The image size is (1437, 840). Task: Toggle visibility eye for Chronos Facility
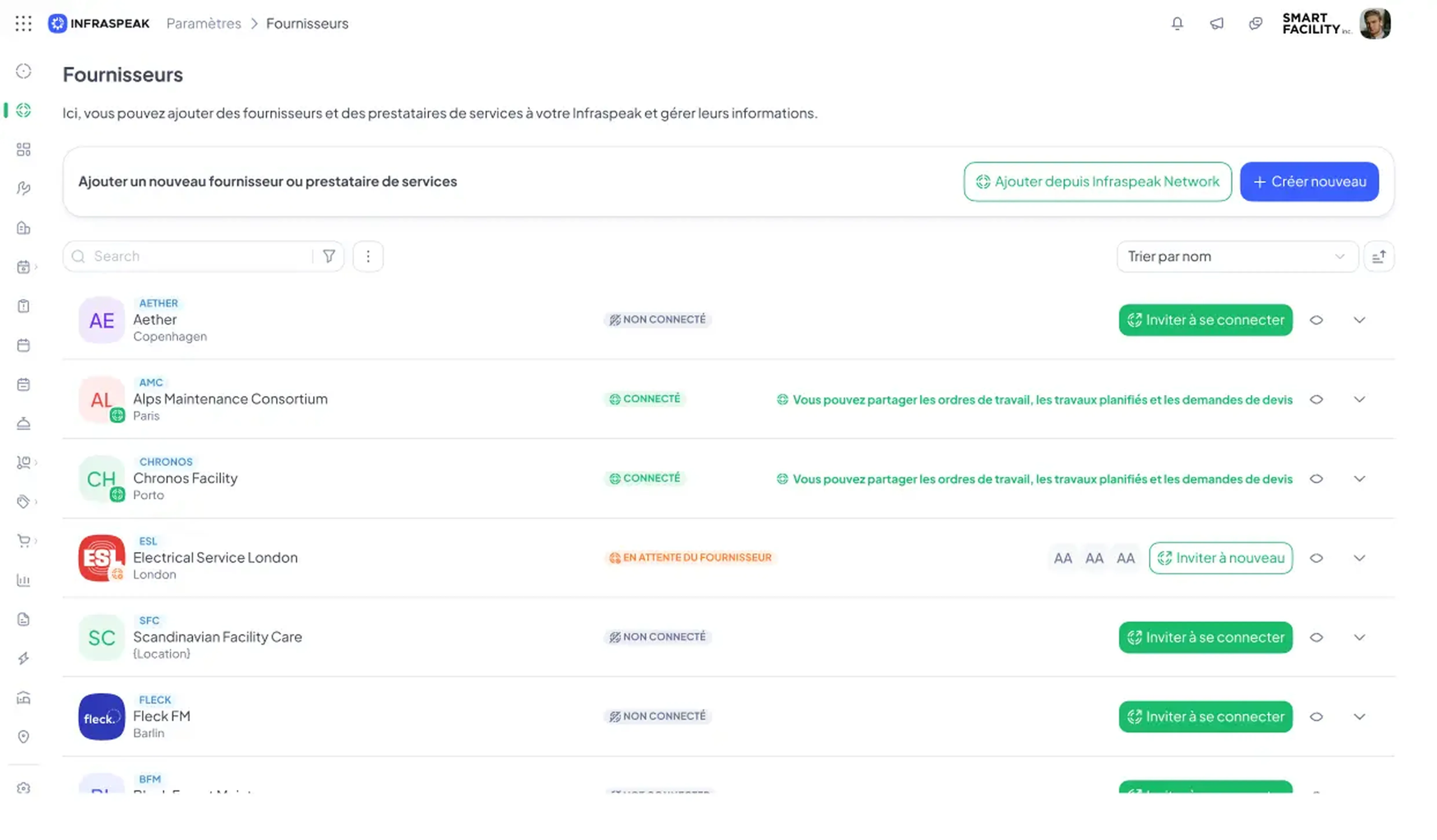[x=1316, y=479]
